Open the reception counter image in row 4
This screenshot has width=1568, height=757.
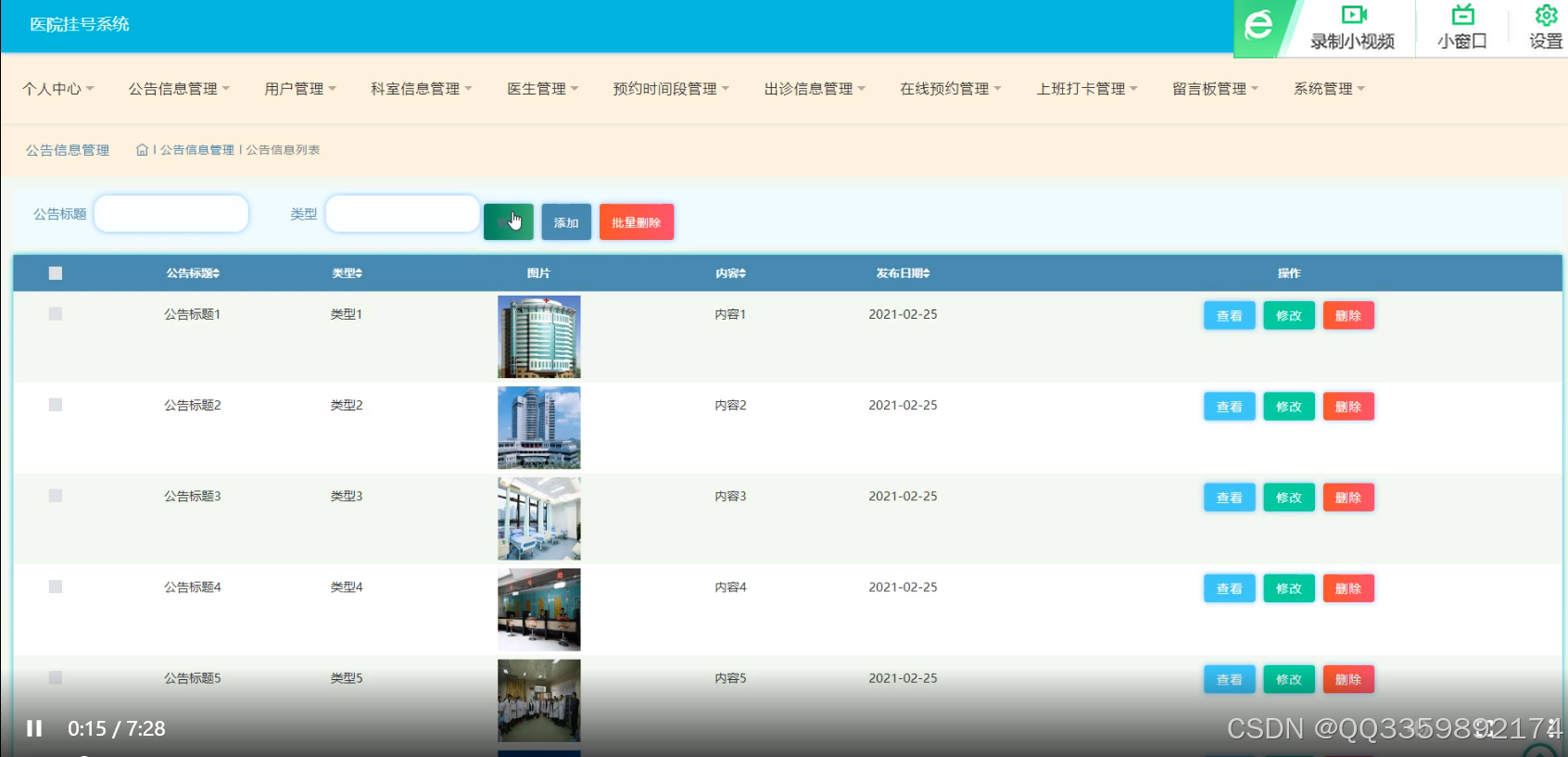pos(539,609)
